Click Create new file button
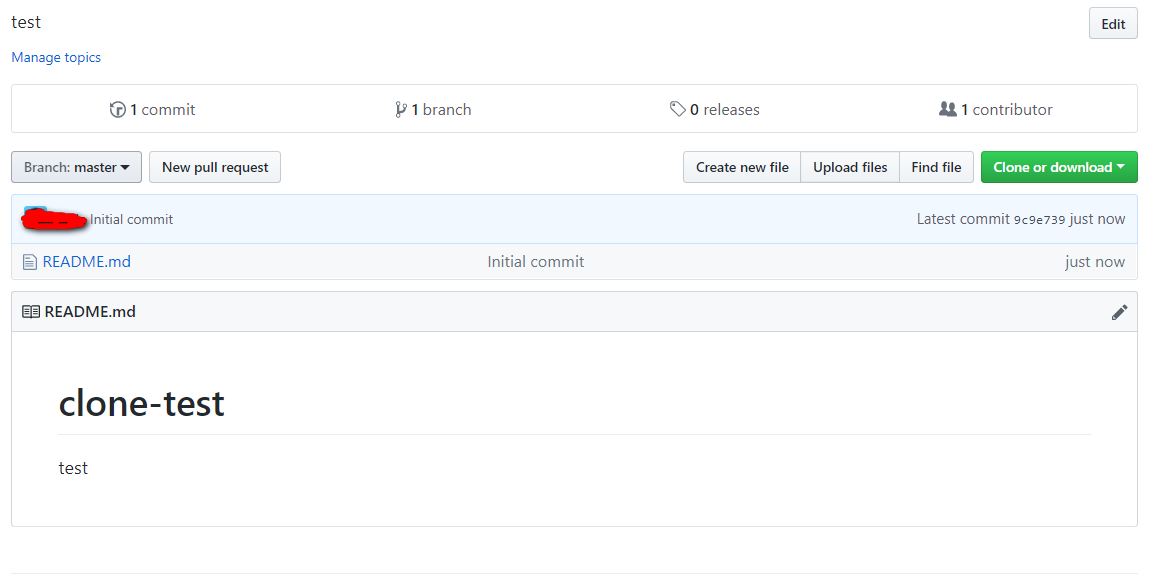The height and width of the screenshot is (585, 1163). [742, 168]
